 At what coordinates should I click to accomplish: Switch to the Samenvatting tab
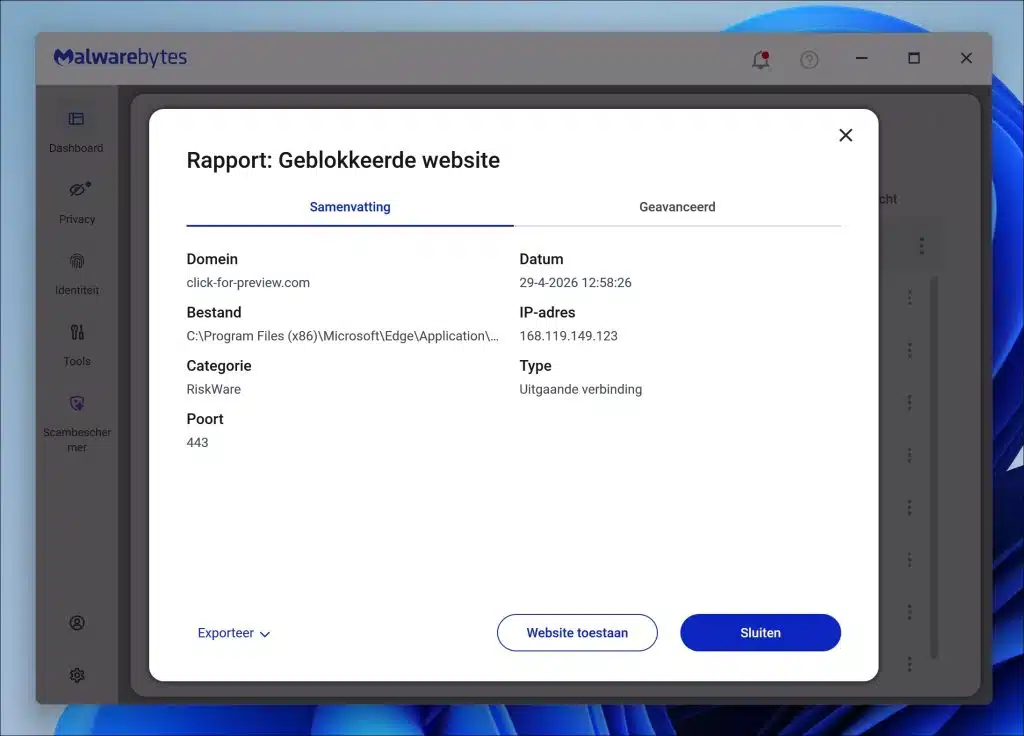pyautogui.click(x=350, y=207)
